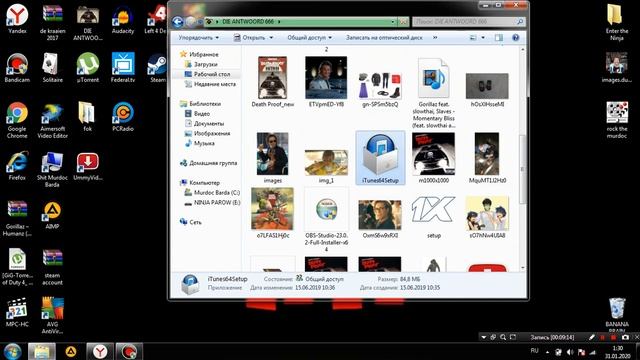
Task: Select Домашняя группа in sidebar
Action: click(208, 163)
